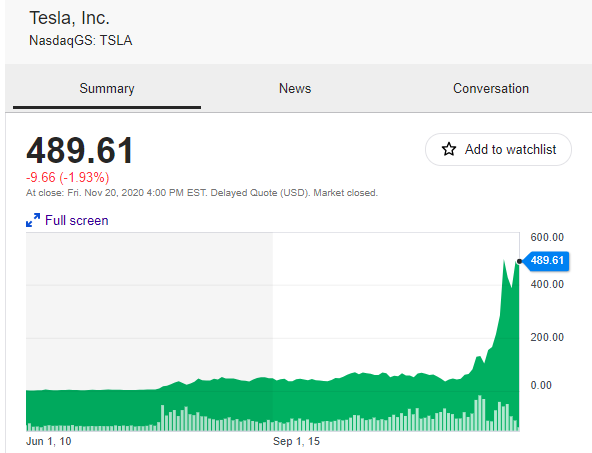Click the full screen expand arrows icon

pyautogui.click(x=33, y=220)
